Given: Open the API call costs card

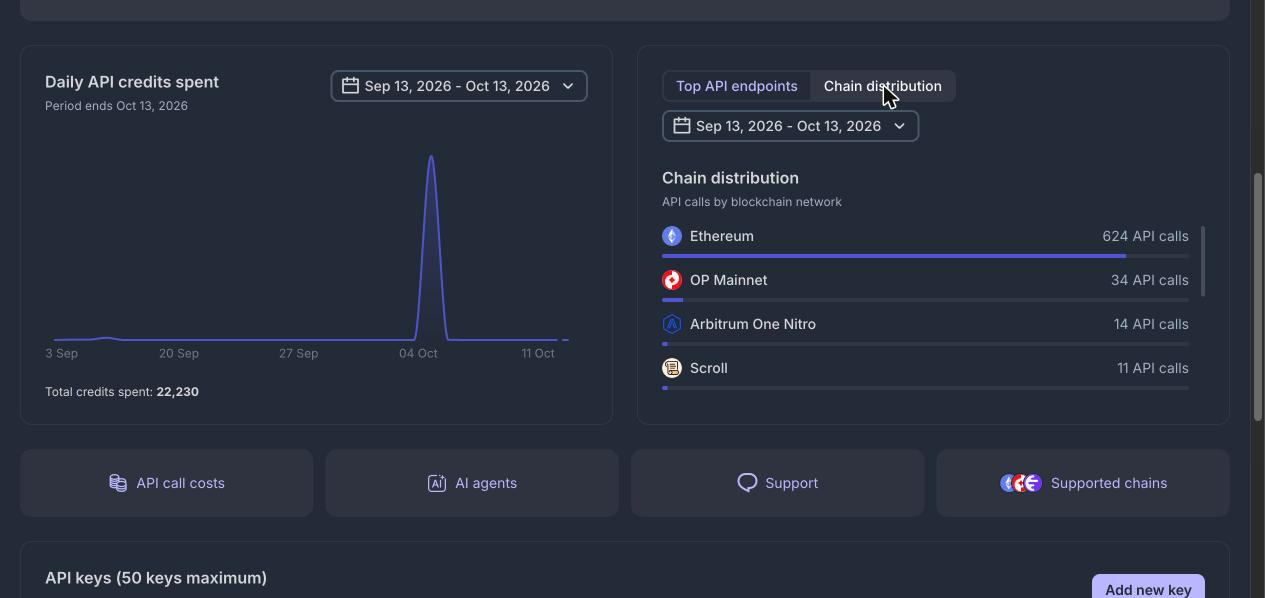Looking at the screenshot, I should (x=166, y=483).
